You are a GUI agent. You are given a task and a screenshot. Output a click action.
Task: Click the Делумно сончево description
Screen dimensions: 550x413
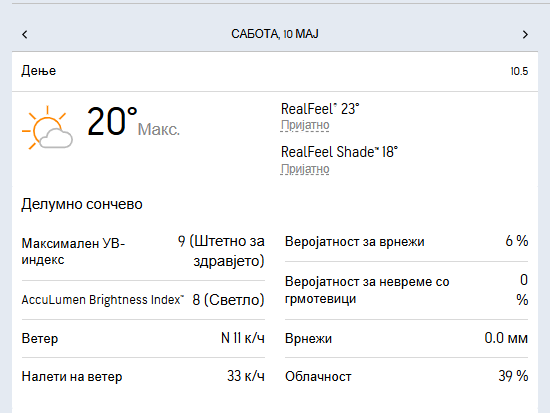[82, 204]
